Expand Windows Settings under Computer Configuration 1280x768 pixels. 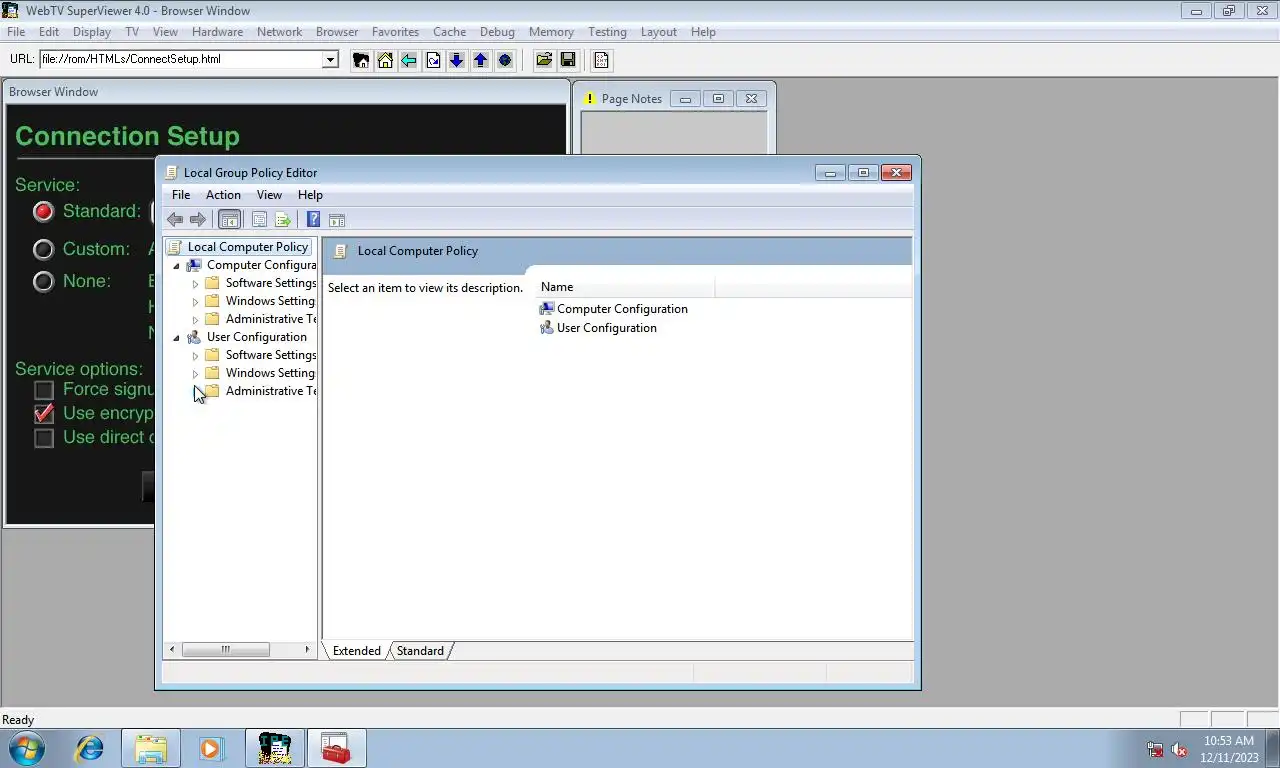196,302
